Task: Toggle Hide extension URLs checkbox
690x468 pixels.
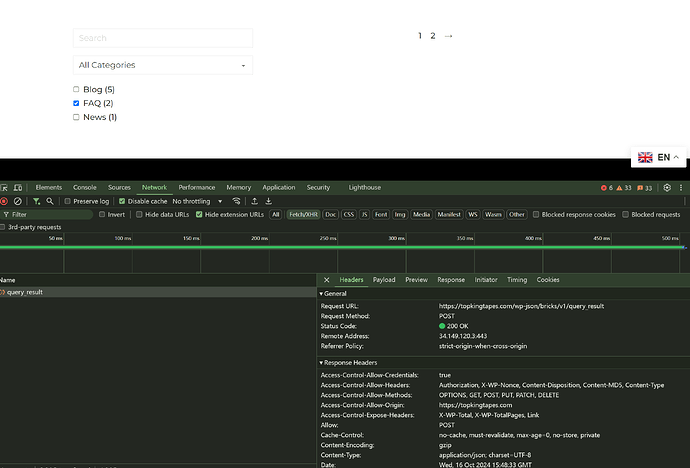Action: point(199,215)
